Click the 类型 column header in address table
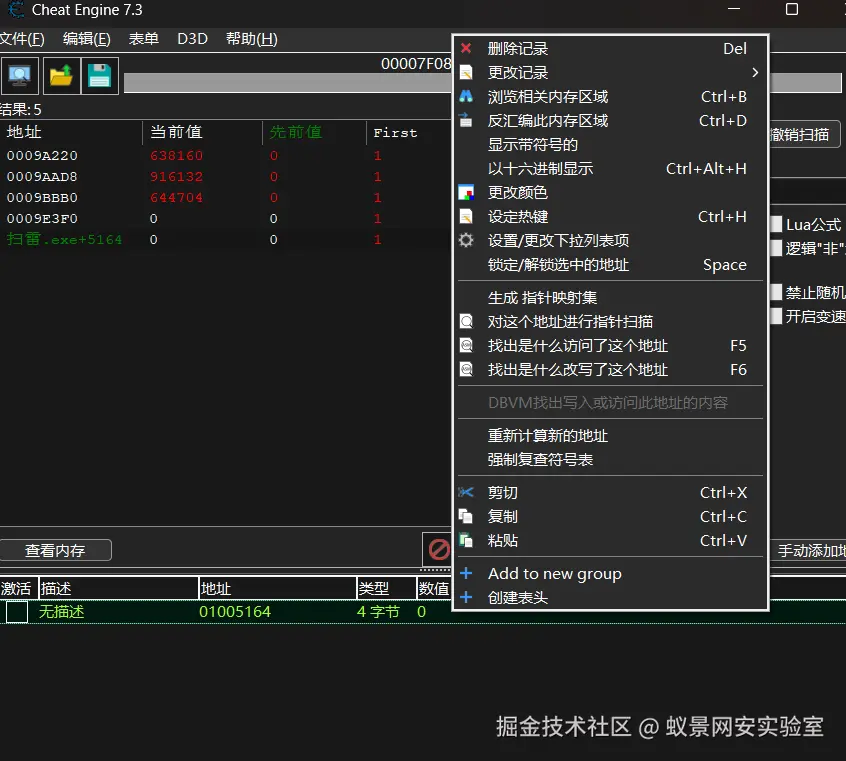 386,588
